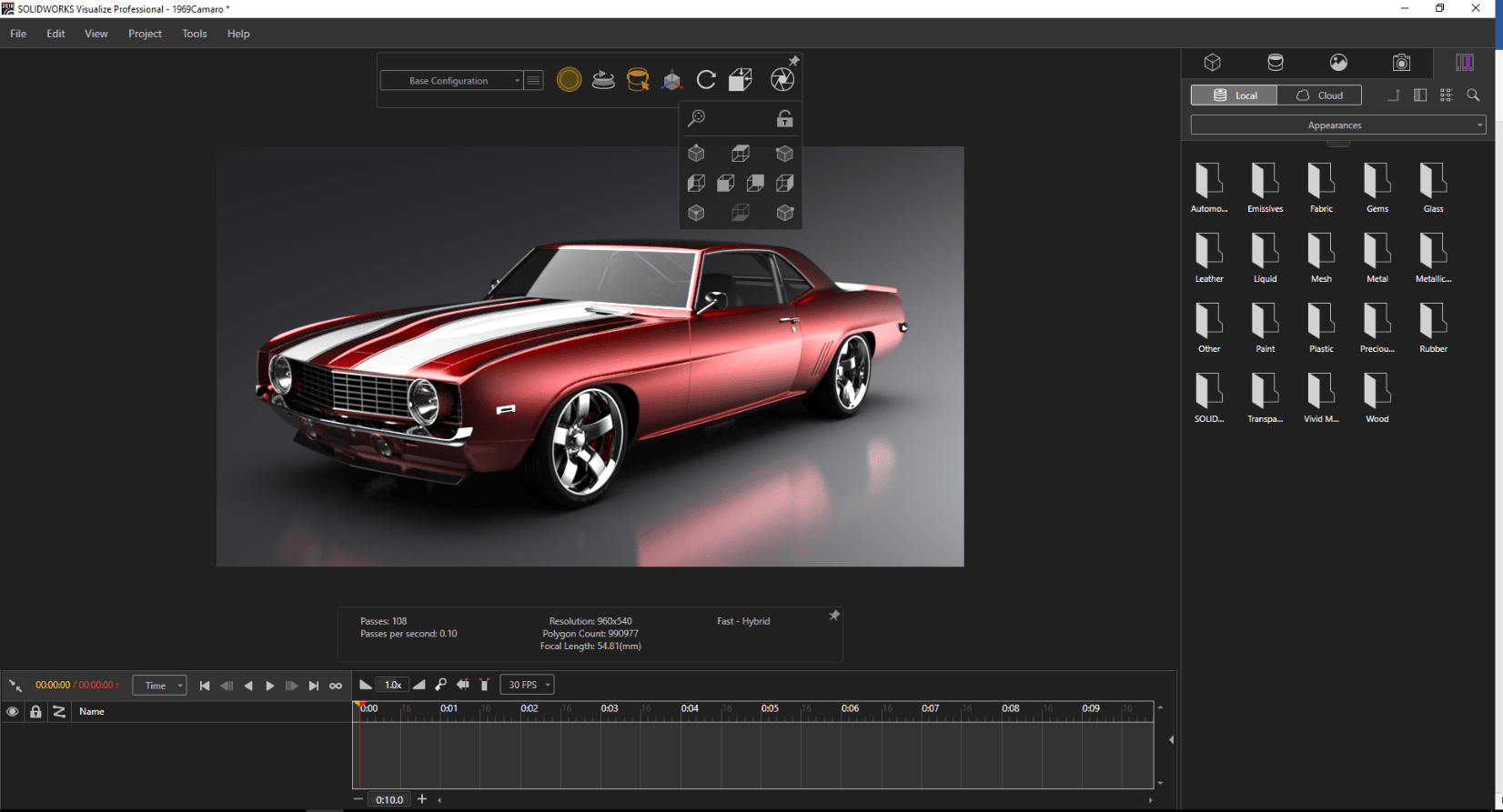Open the File menu
1503x812 pixels.
tap(18, 34)
